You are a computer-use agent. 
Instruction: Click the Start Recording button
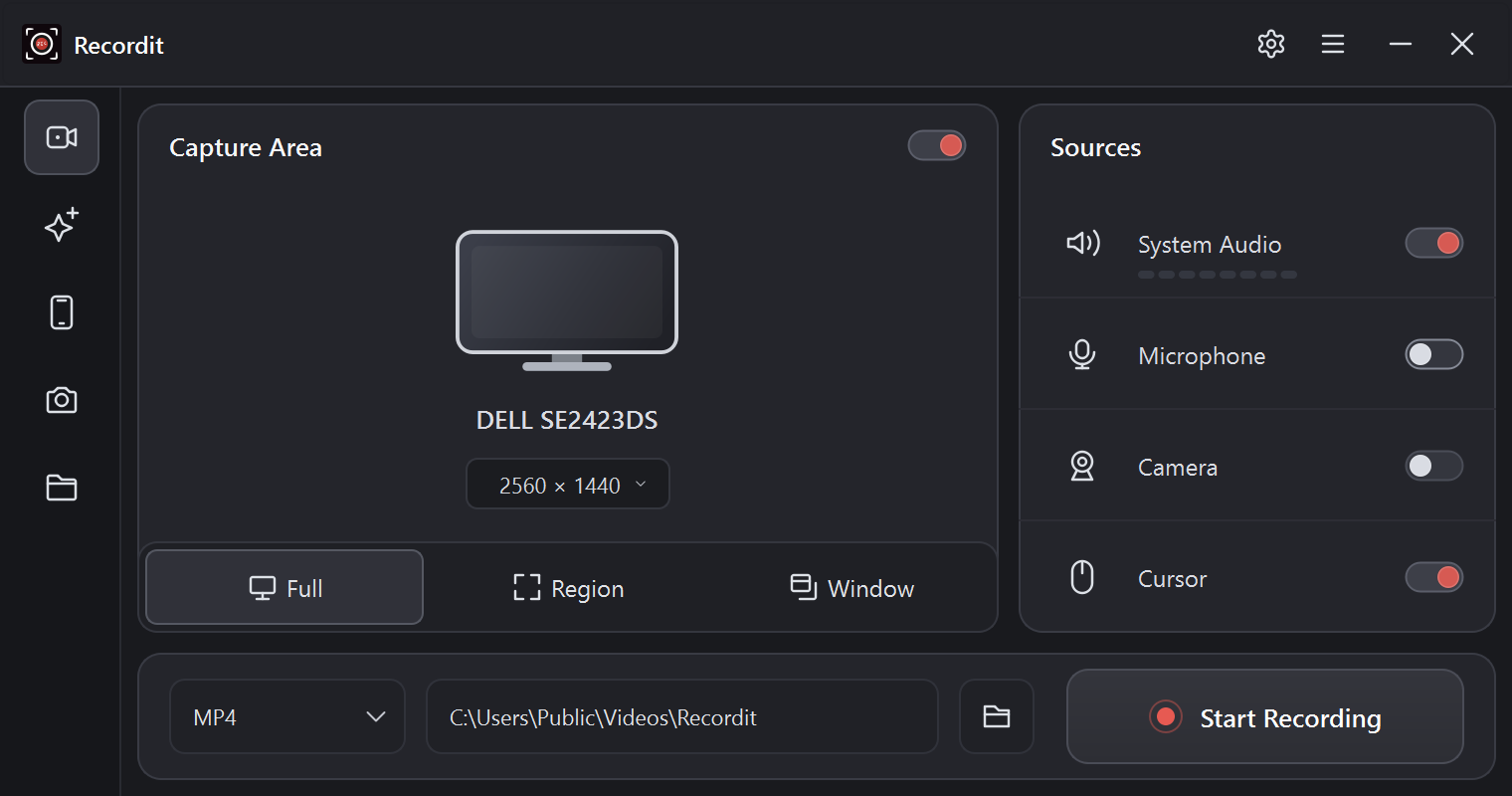point(1265,716)
